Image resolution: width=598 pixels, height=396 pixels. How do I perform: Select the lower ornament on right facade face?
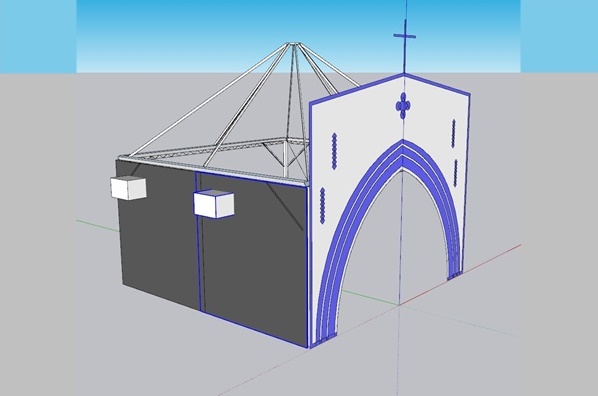click(x=455, y=173)
